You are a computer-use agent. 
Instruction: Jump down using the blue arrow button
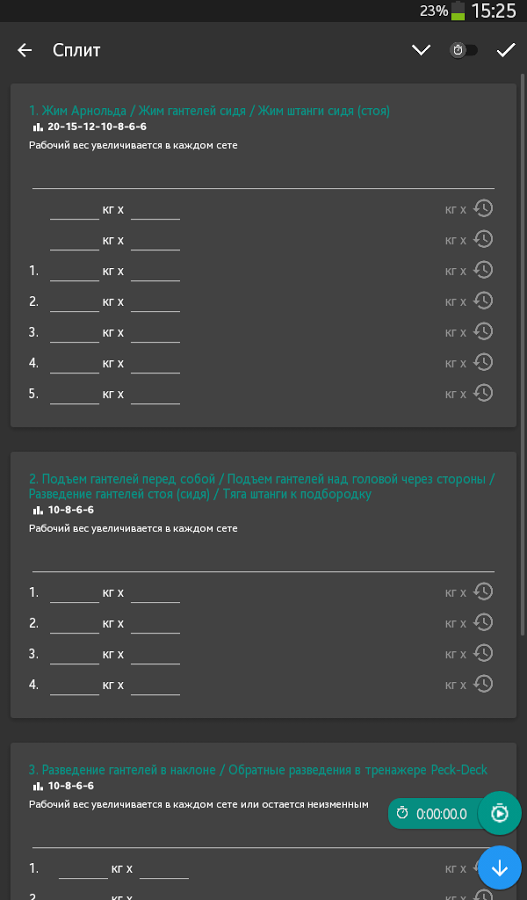[499, 867]
